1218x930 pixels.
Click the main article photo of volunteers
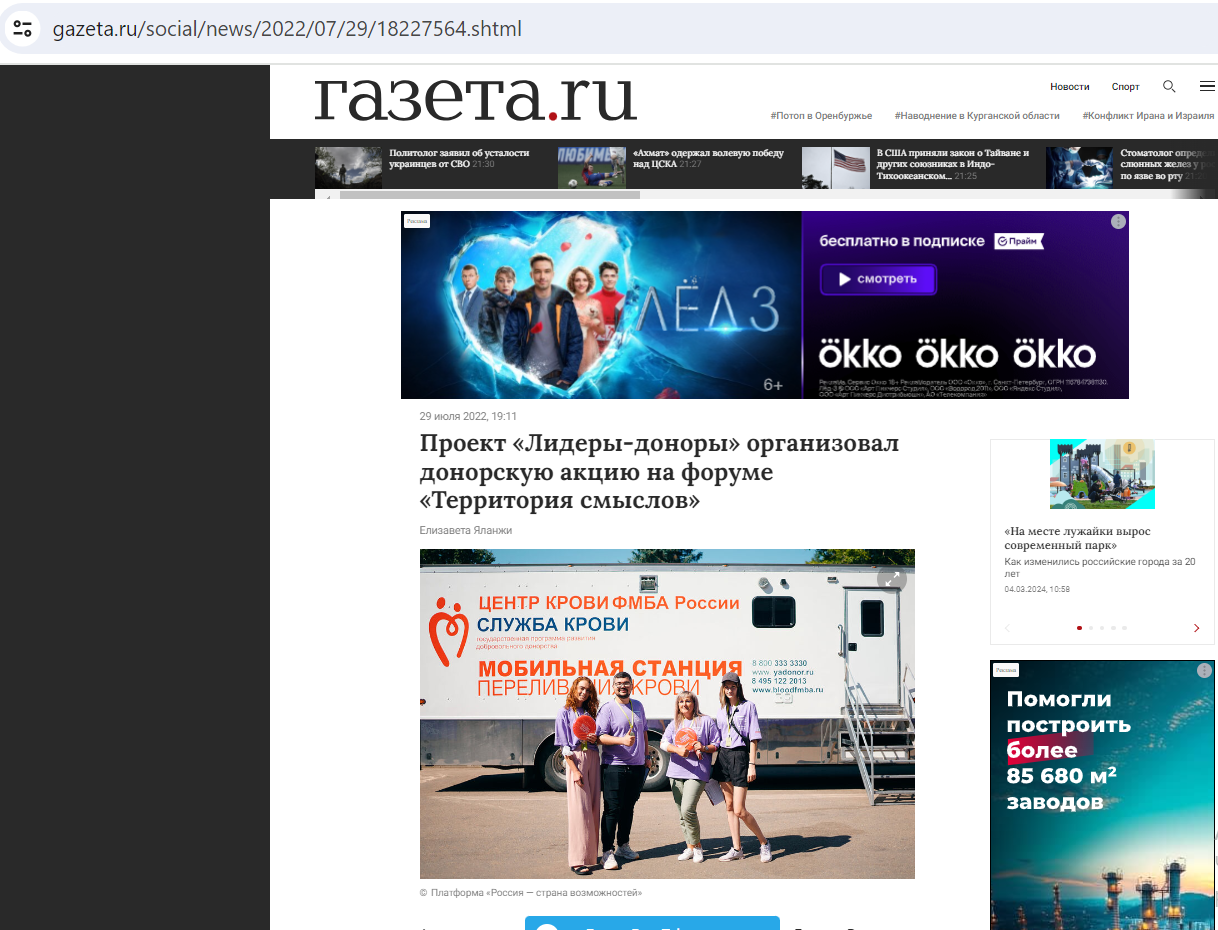pos(667,714)
